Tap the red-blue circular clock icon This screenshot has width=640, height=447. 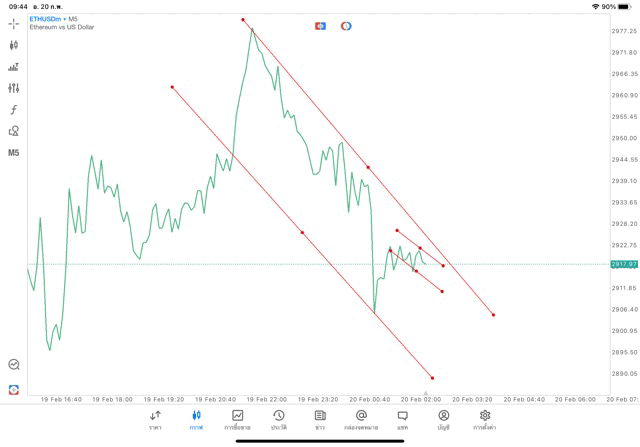[346, 26]
